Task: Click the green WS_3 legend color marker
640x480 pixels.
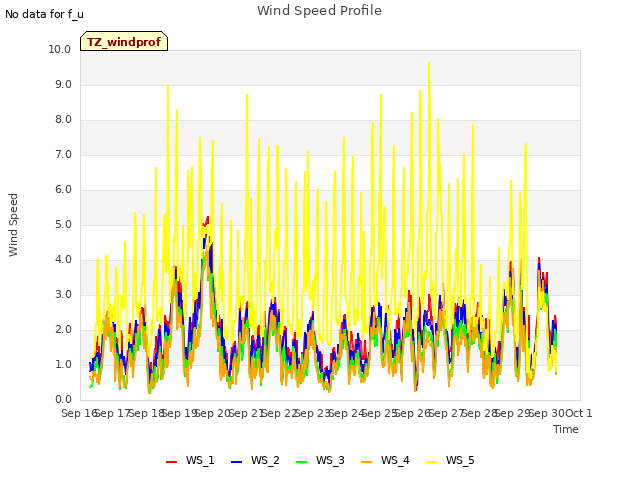Action: tap(302, 461)
